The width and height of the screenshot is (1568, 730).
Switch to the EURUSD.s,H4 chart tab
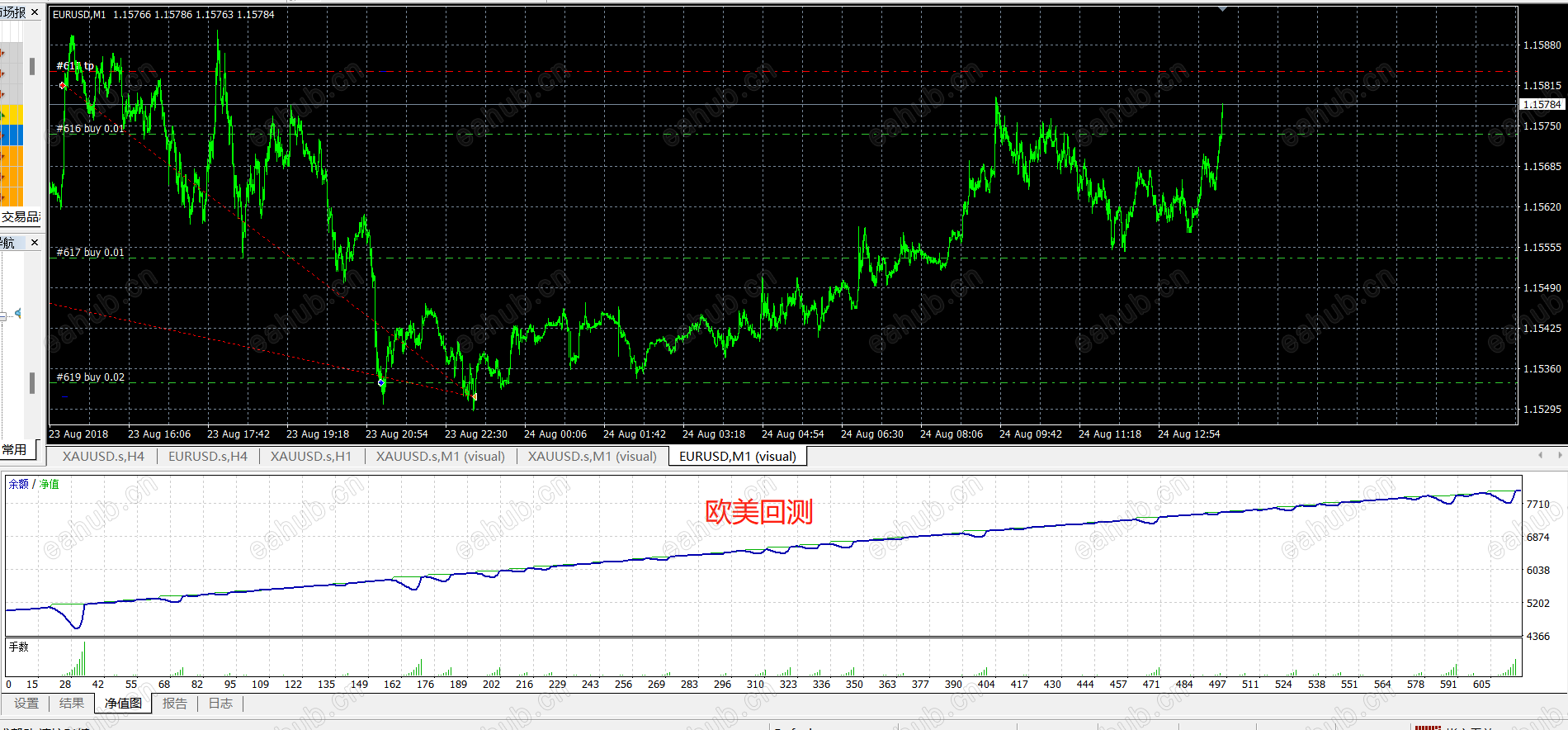pyautogui.click(x=208, y=456)
